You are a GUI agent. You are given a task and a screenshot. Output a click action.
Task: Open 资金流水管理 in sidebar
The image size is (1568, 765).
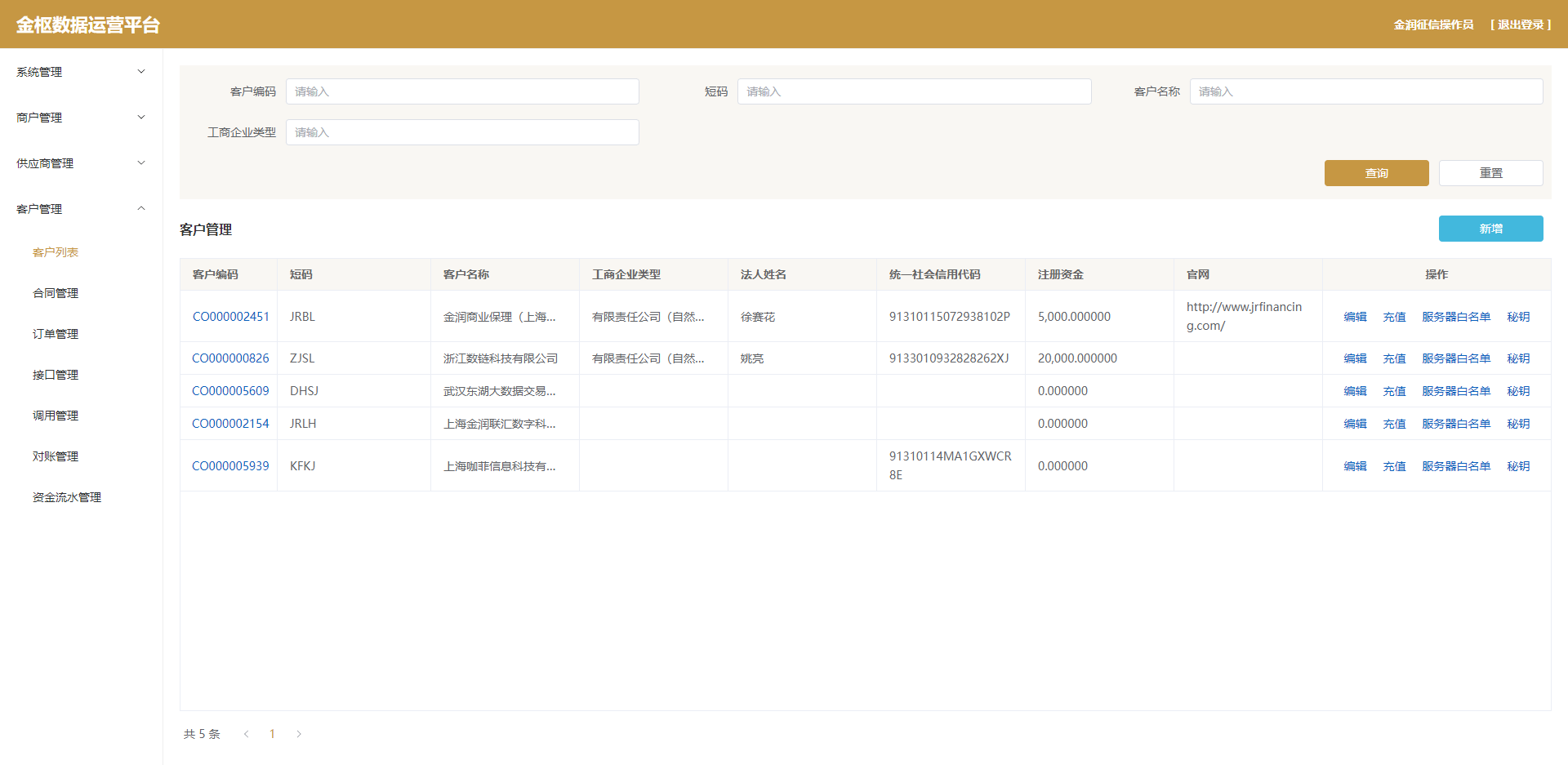67,497
